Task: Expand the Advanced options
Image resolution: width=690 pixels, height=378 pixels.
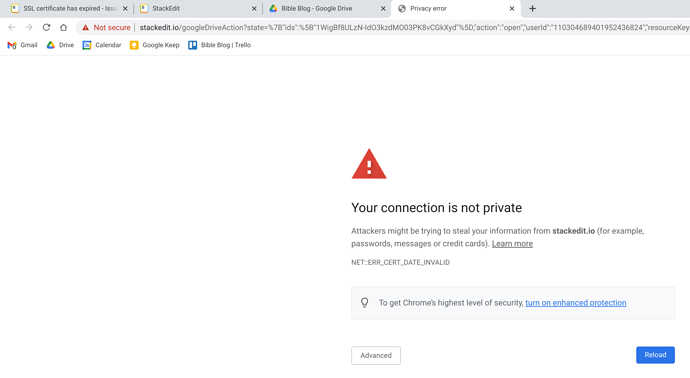Action: click(376, 356)
